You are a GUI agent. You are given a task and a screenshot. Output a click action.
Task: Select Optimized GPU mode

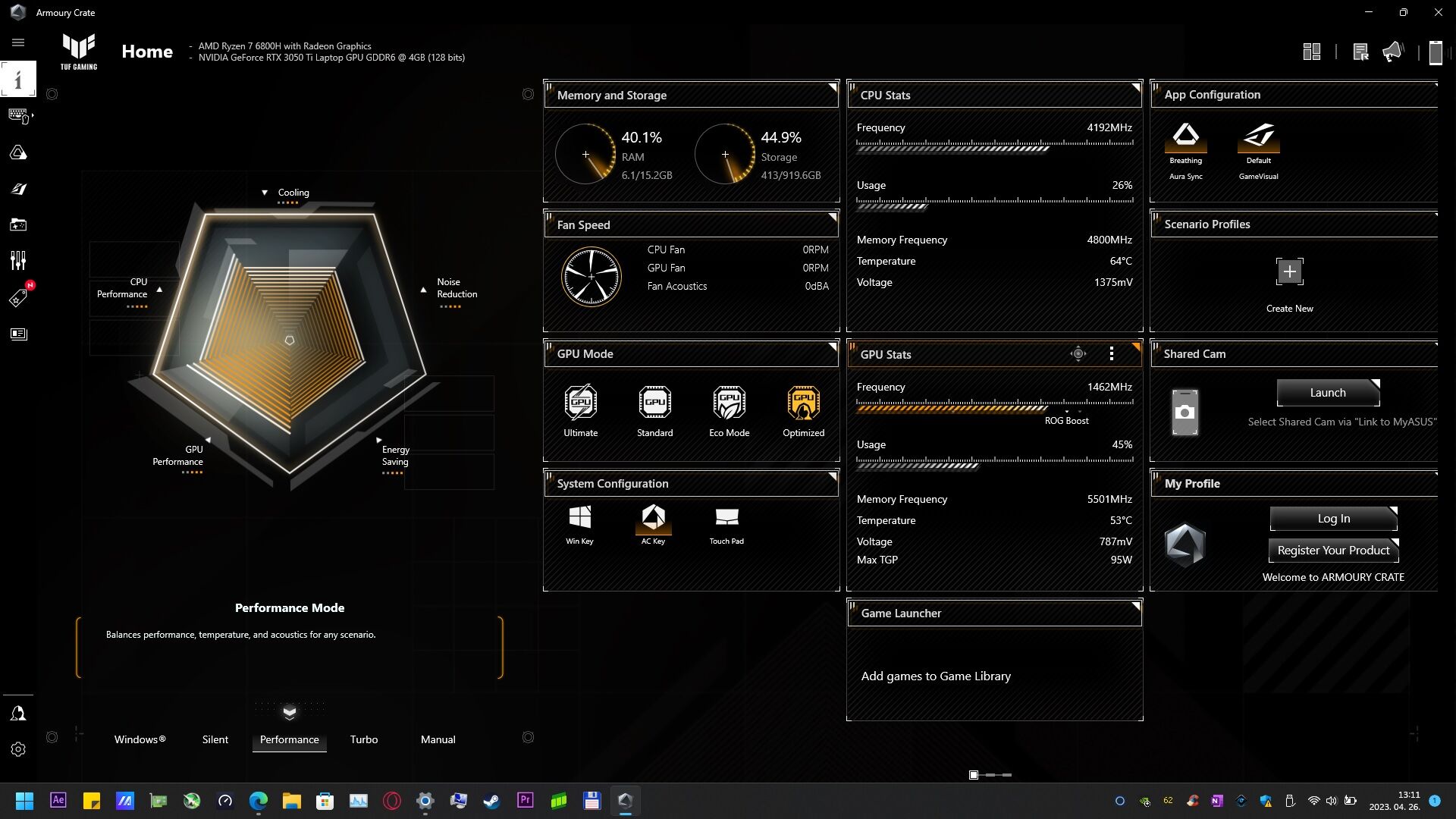pos(803,411)
